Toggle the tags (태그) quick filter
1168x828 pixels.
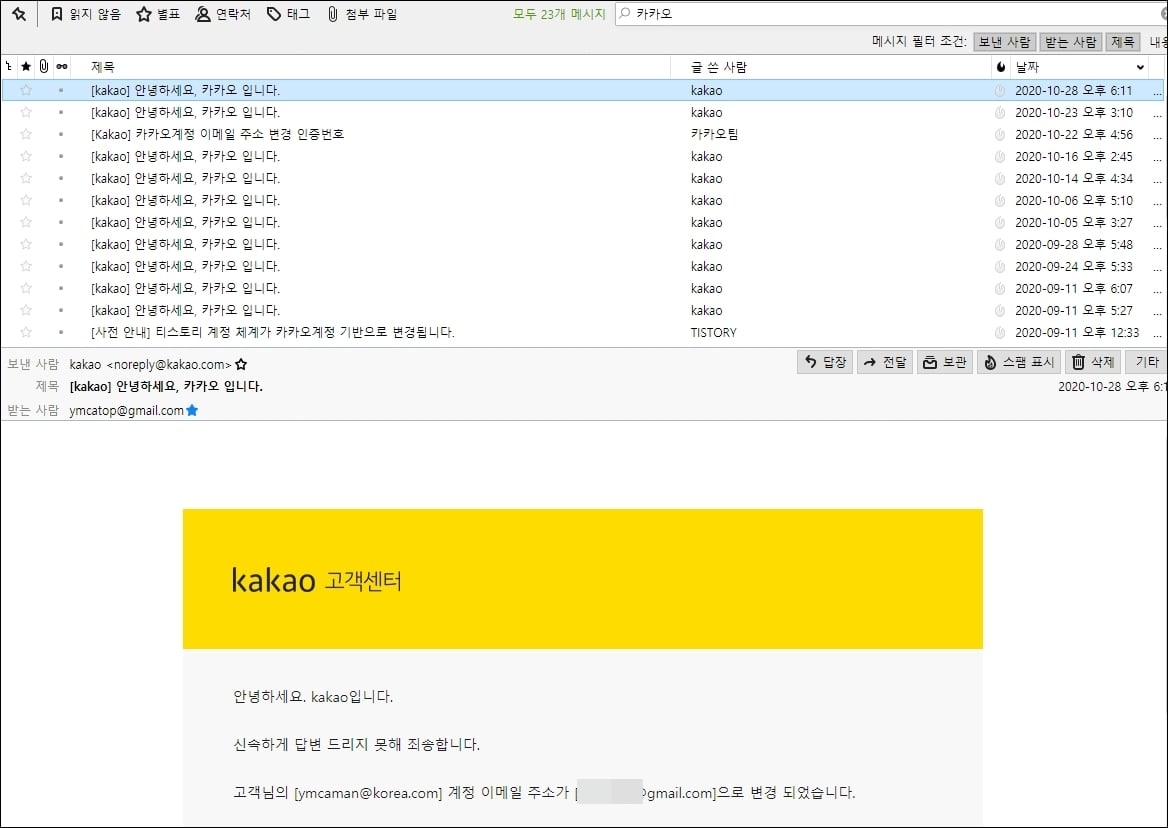[x=288, y=13]
